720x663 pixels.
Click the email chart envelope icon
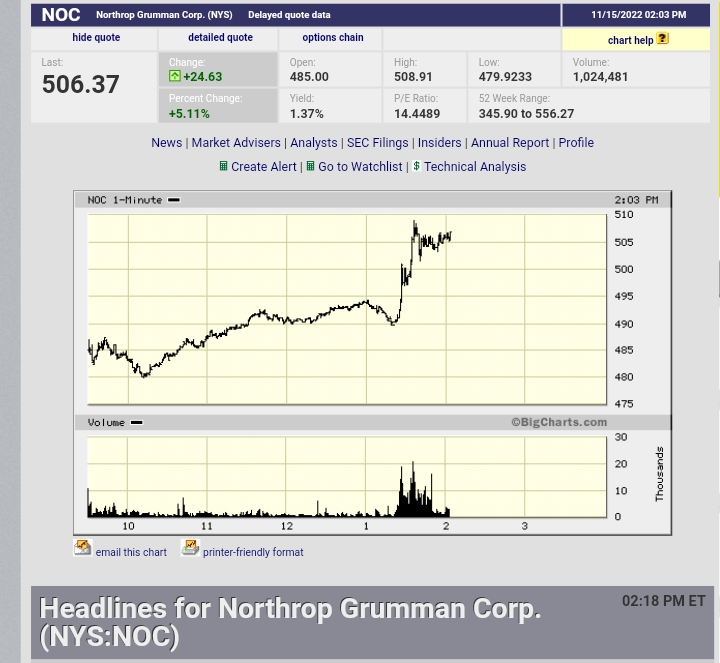pyautogui.click(x=83, y=547)
